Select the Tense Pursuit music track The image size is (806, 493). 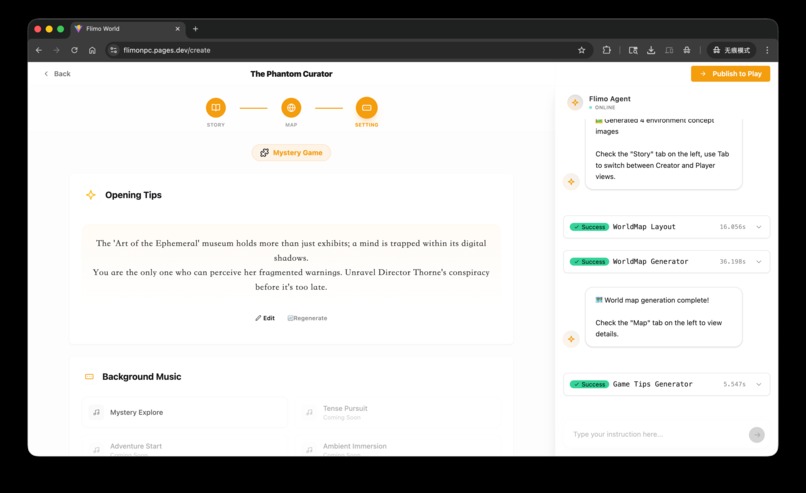397,412
